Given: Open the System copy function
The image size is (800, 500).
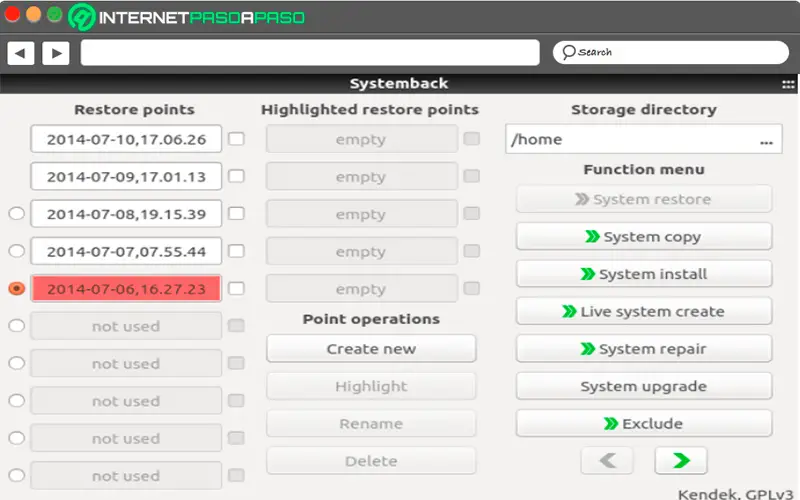Looking at the screenshot, I should coord(644,237).
